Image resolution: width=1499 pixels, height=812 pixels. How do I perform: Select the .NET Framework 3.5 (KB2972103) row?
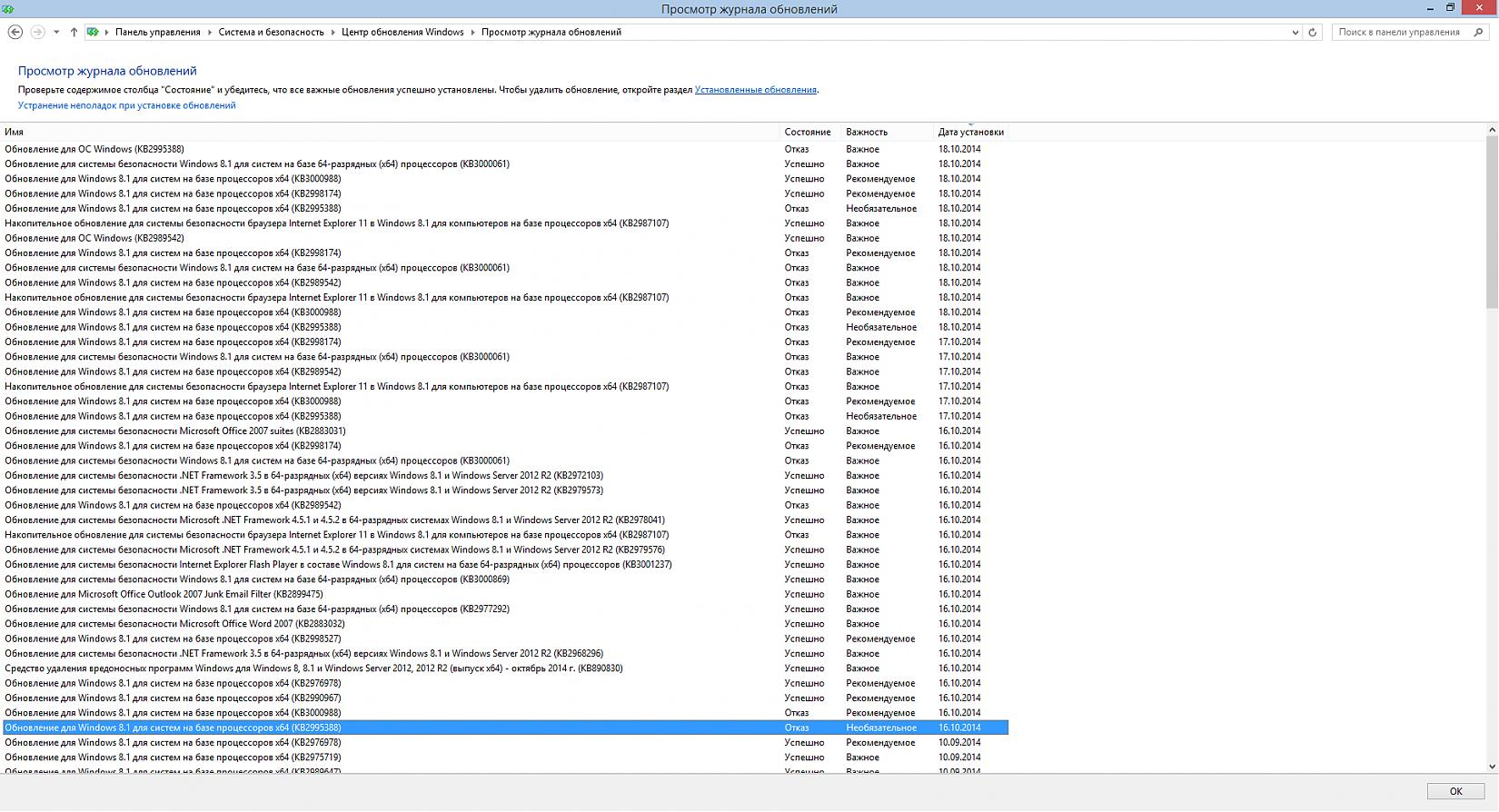505,475
